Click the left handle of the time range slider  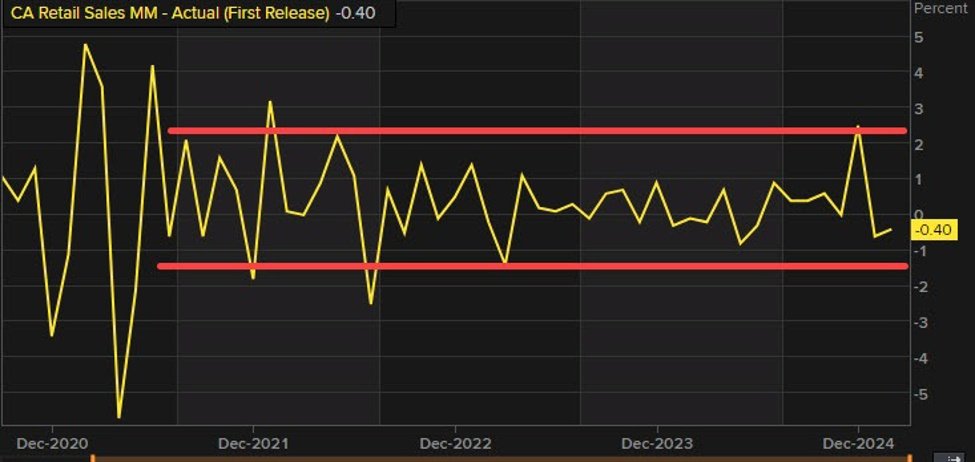[x=93, y=458]
